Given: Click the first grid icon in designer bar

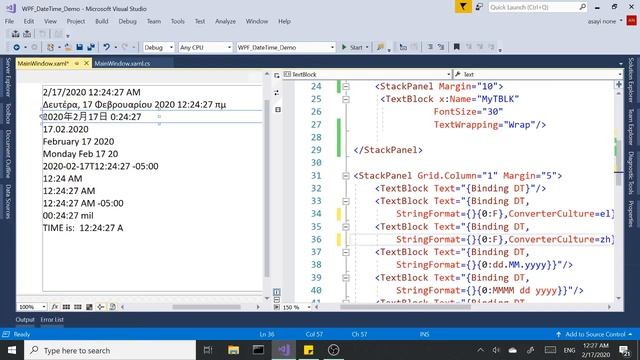Looking at the screenshot, I should point(66,307).
